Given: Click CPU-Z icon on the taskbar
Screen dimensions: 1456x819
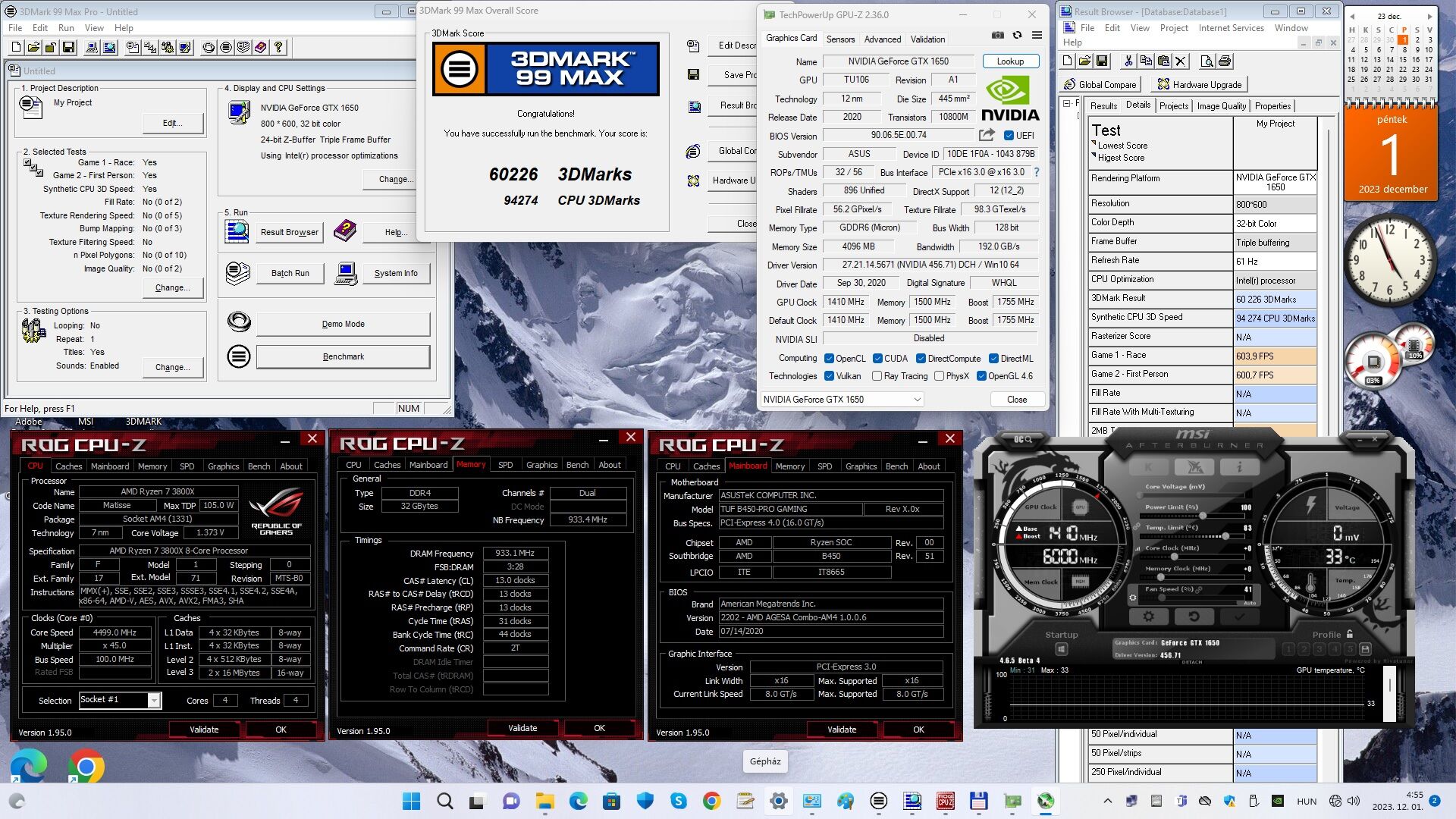Looking at the screenshot, I should [x=946, y=801].
